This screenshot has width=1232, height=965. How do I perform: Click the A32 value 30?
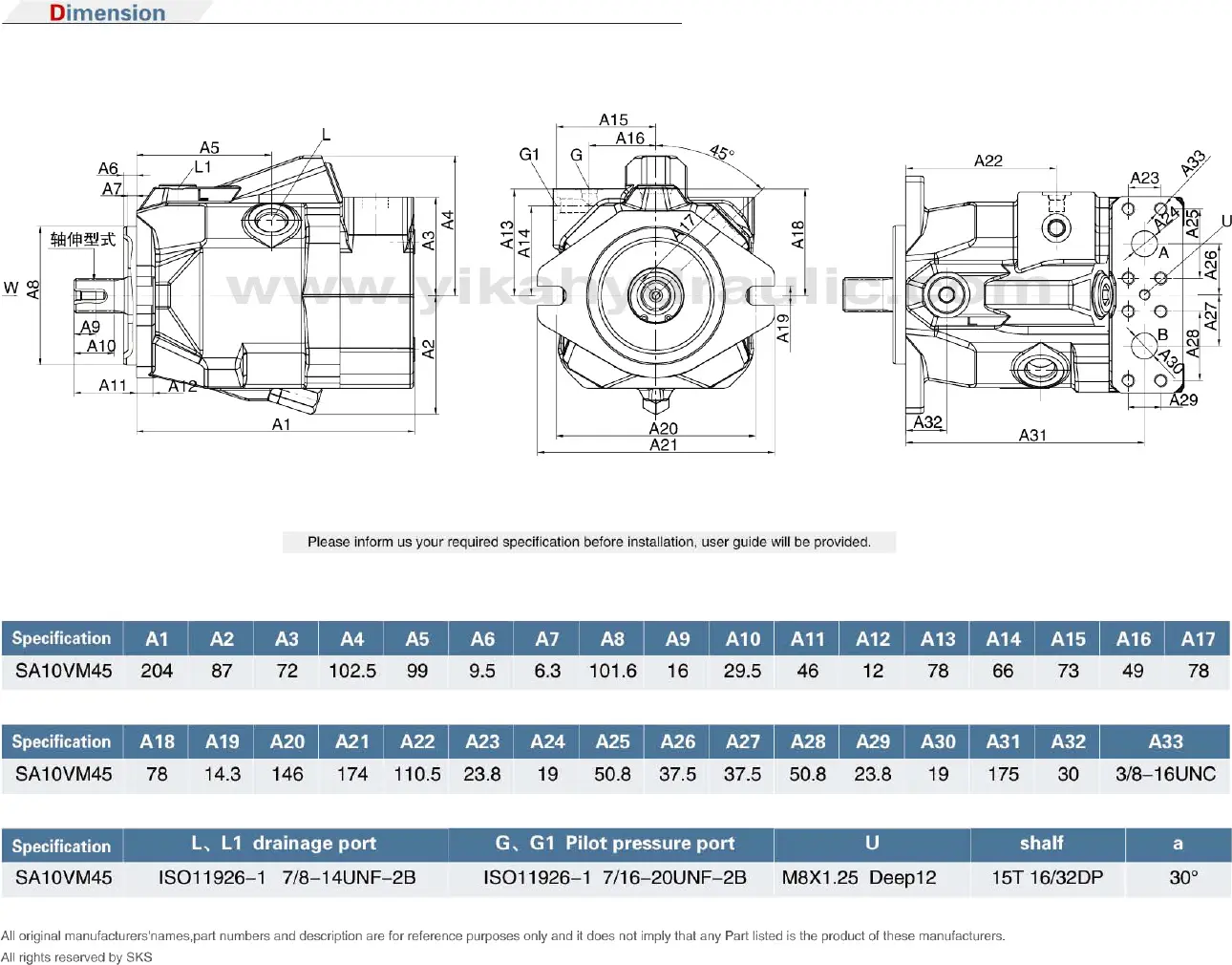(x=1068, y=774)
